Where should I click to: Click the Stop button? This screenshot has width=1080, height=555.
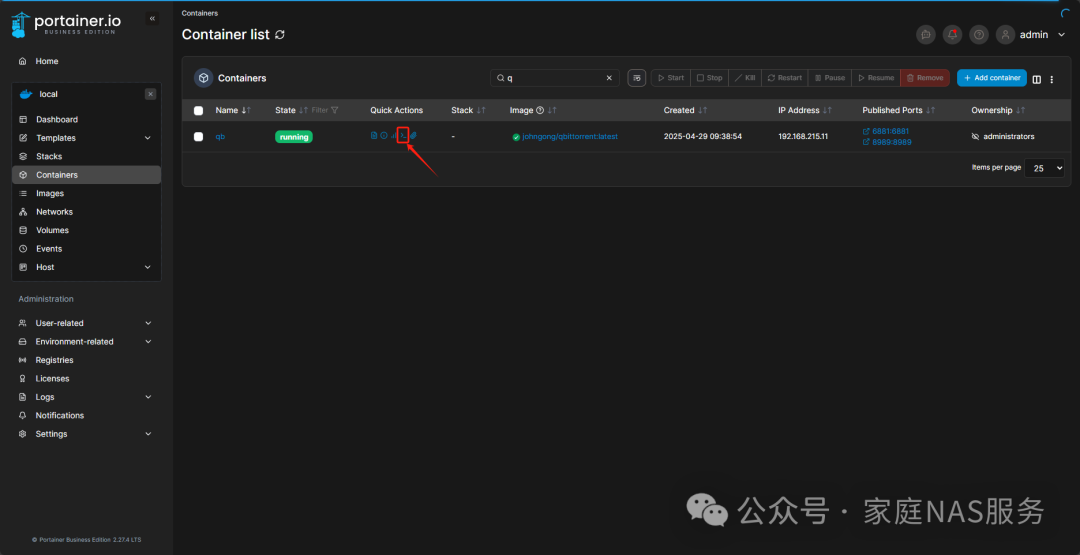709,78
